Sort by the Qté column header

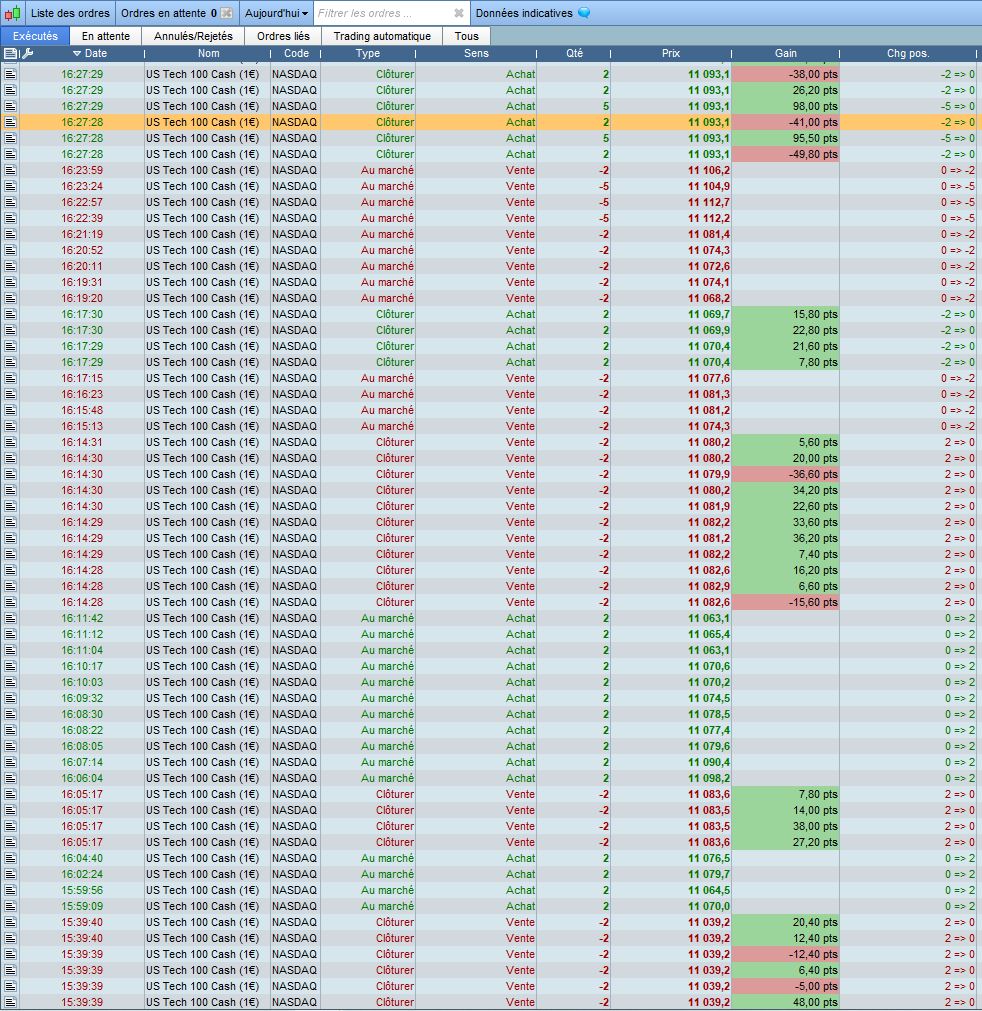pyautogui.click(x=574, y=54)
